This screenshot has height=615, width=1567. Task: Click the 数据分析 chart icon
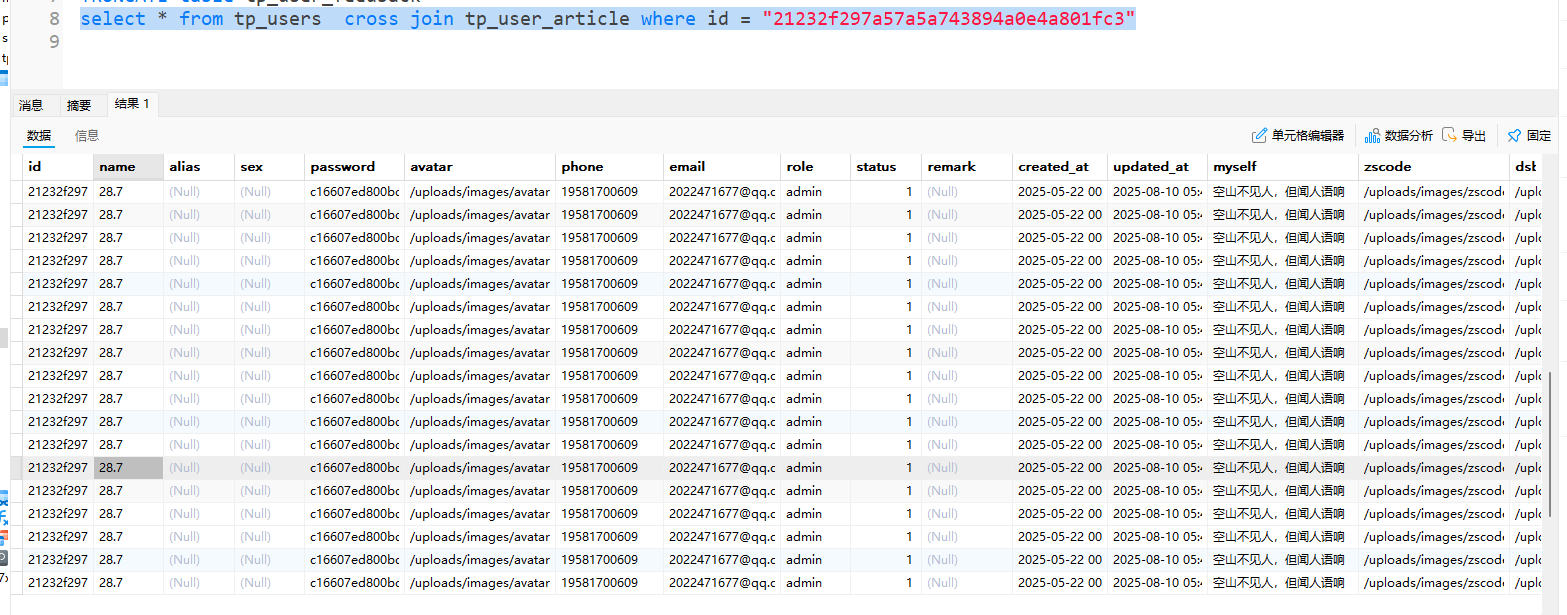point(1372,136)
